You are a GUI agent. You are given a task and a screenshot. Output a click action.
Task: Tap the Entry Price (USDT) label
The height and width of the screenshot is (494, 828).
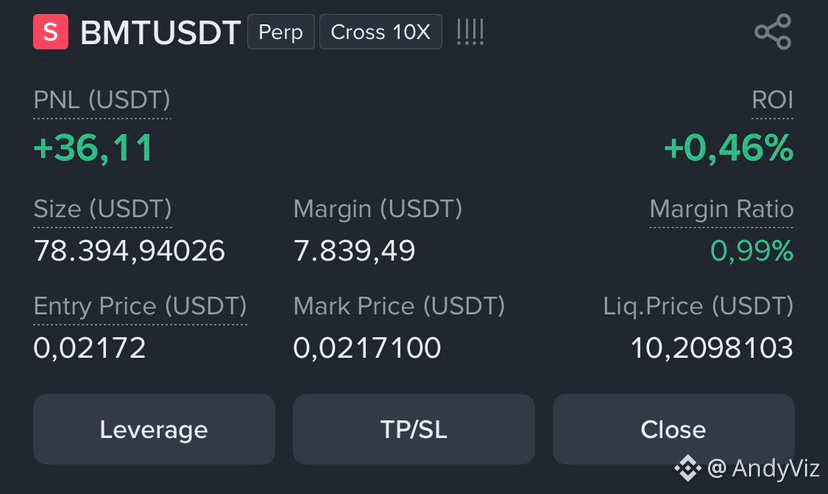[140, 306]
